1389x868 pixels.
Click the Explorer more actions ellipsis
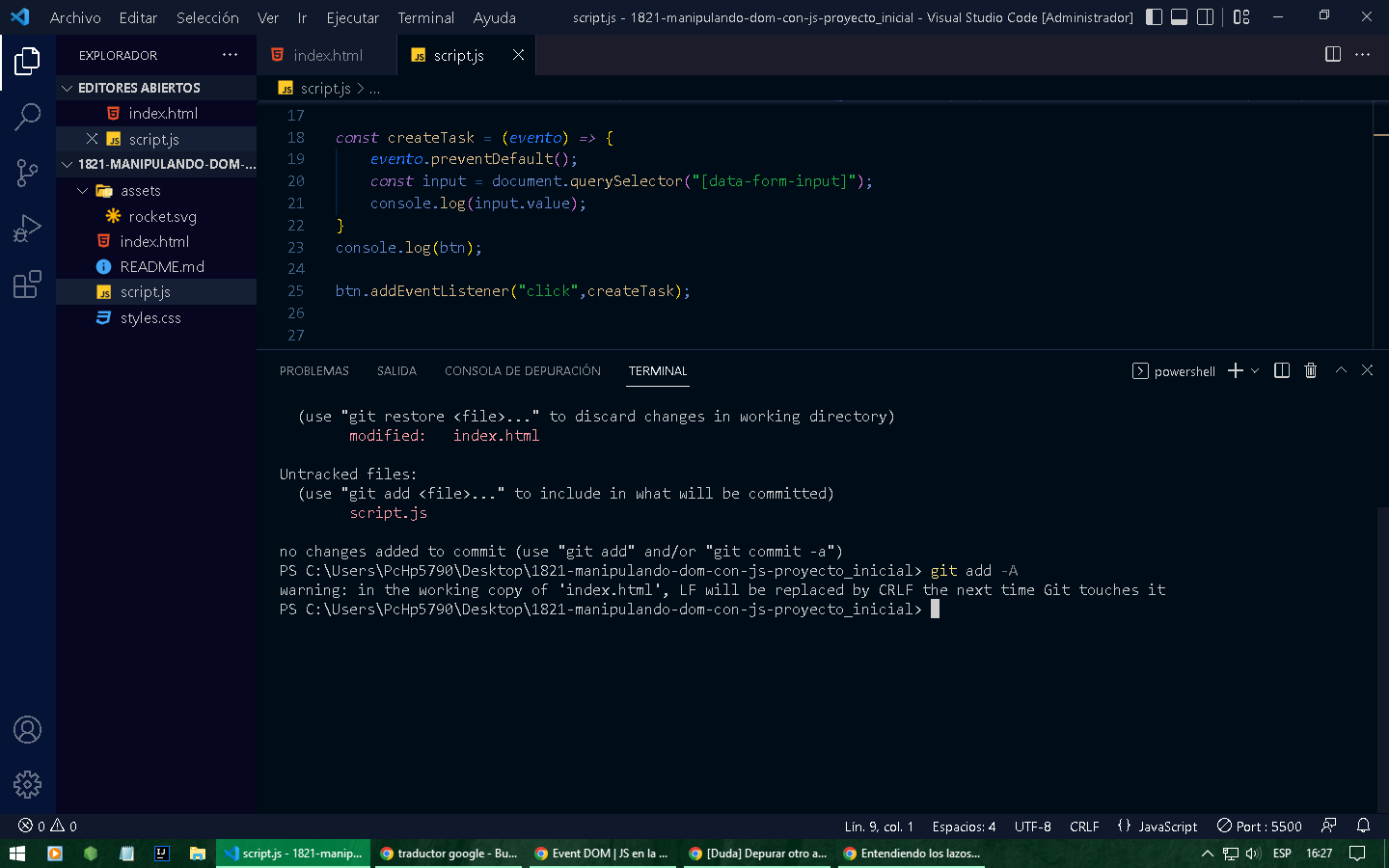coord(230,55)
